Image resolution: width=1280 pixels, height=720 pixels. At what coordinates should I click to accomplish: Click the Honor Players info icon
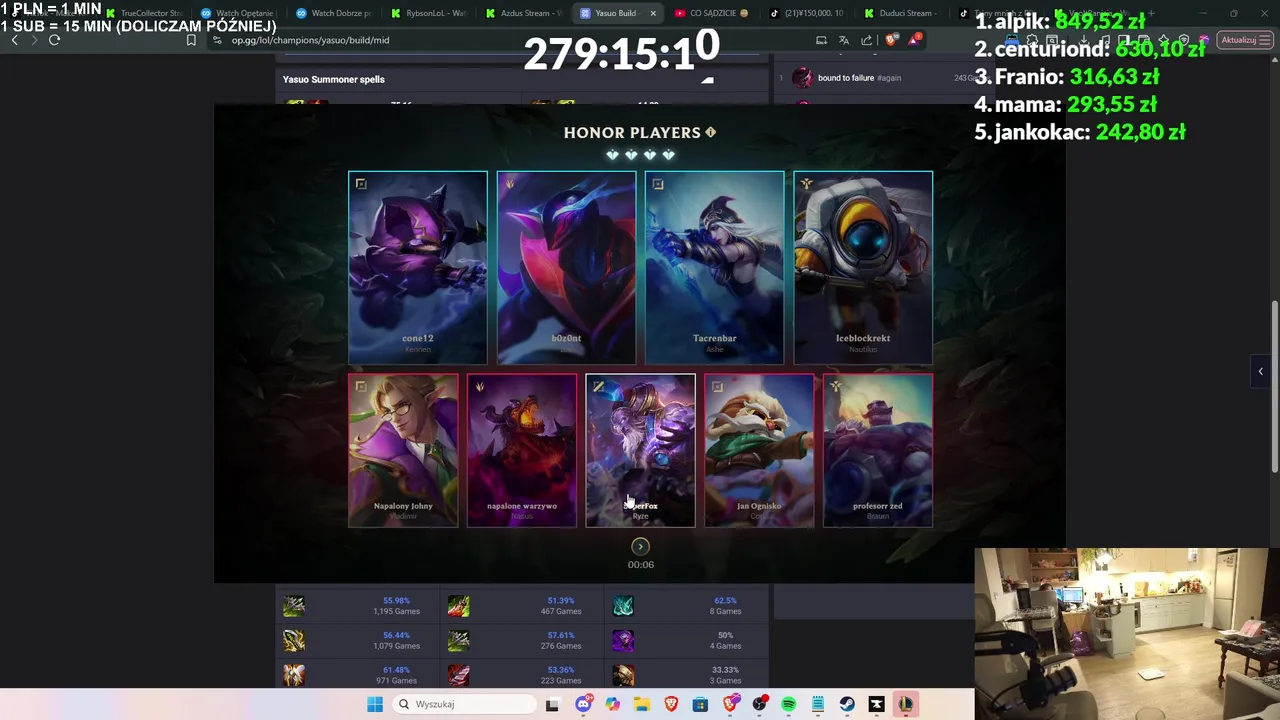tap(711, 132)
